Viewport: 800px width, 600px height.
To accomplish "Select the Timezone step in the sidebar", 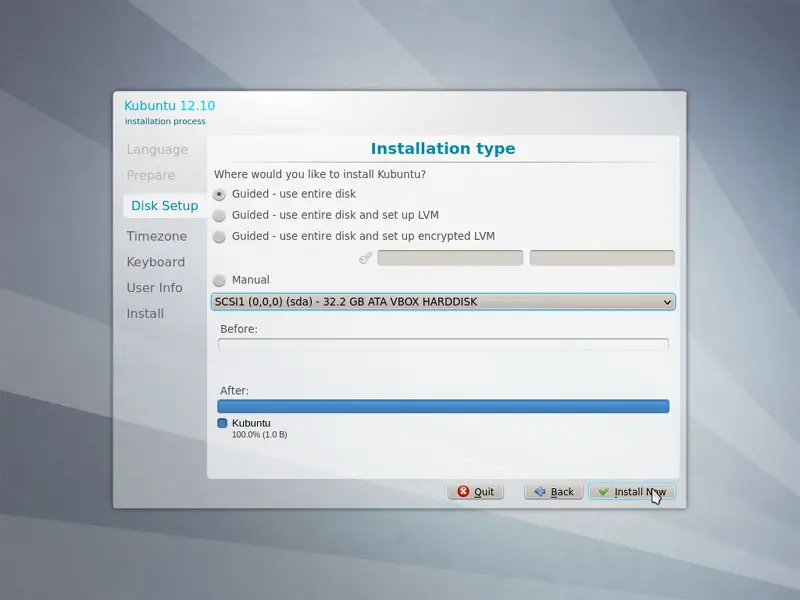I will [157, 236].
